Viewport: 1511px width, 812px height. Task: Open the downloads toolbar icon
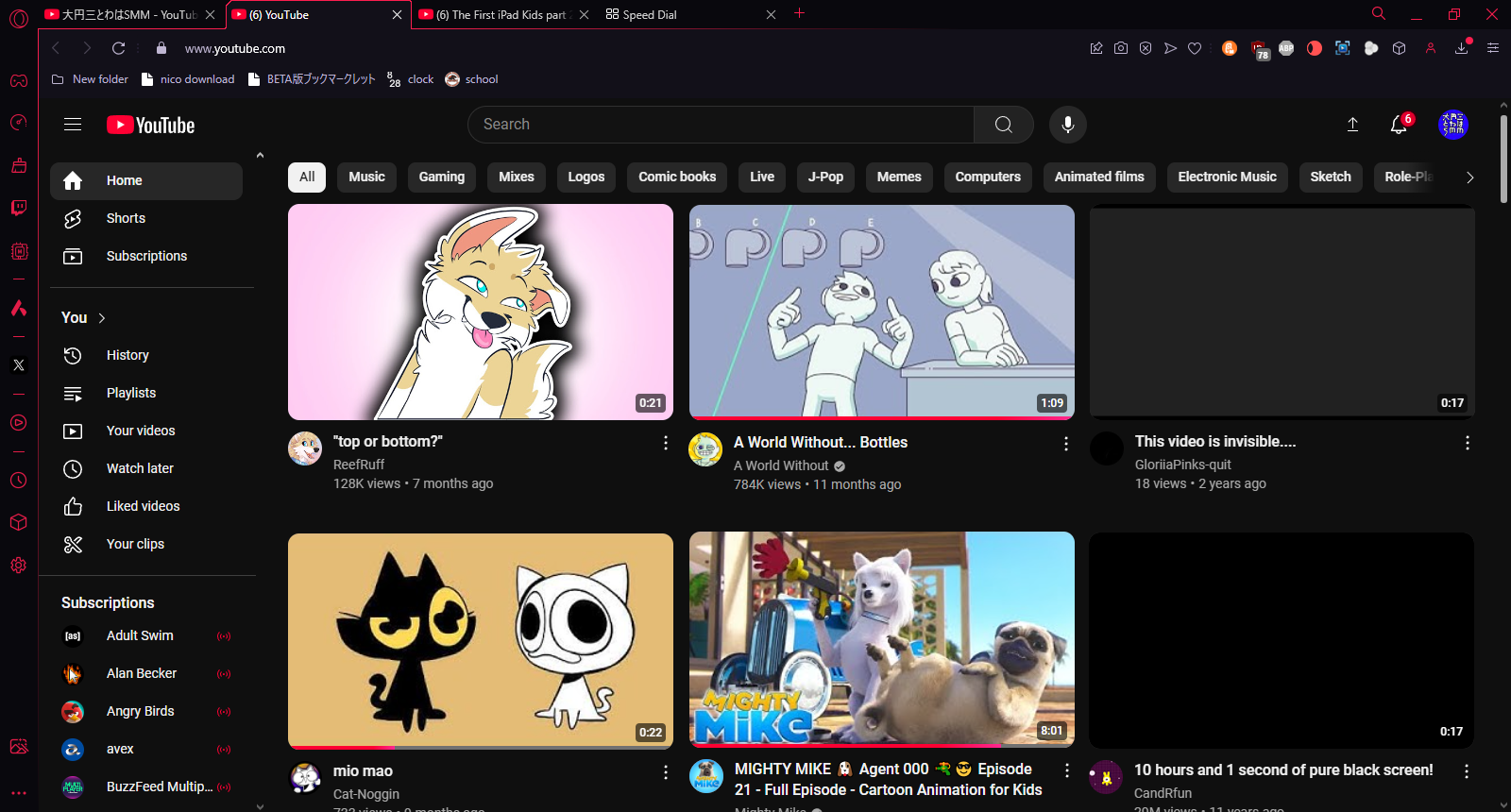coord(1462,48)
